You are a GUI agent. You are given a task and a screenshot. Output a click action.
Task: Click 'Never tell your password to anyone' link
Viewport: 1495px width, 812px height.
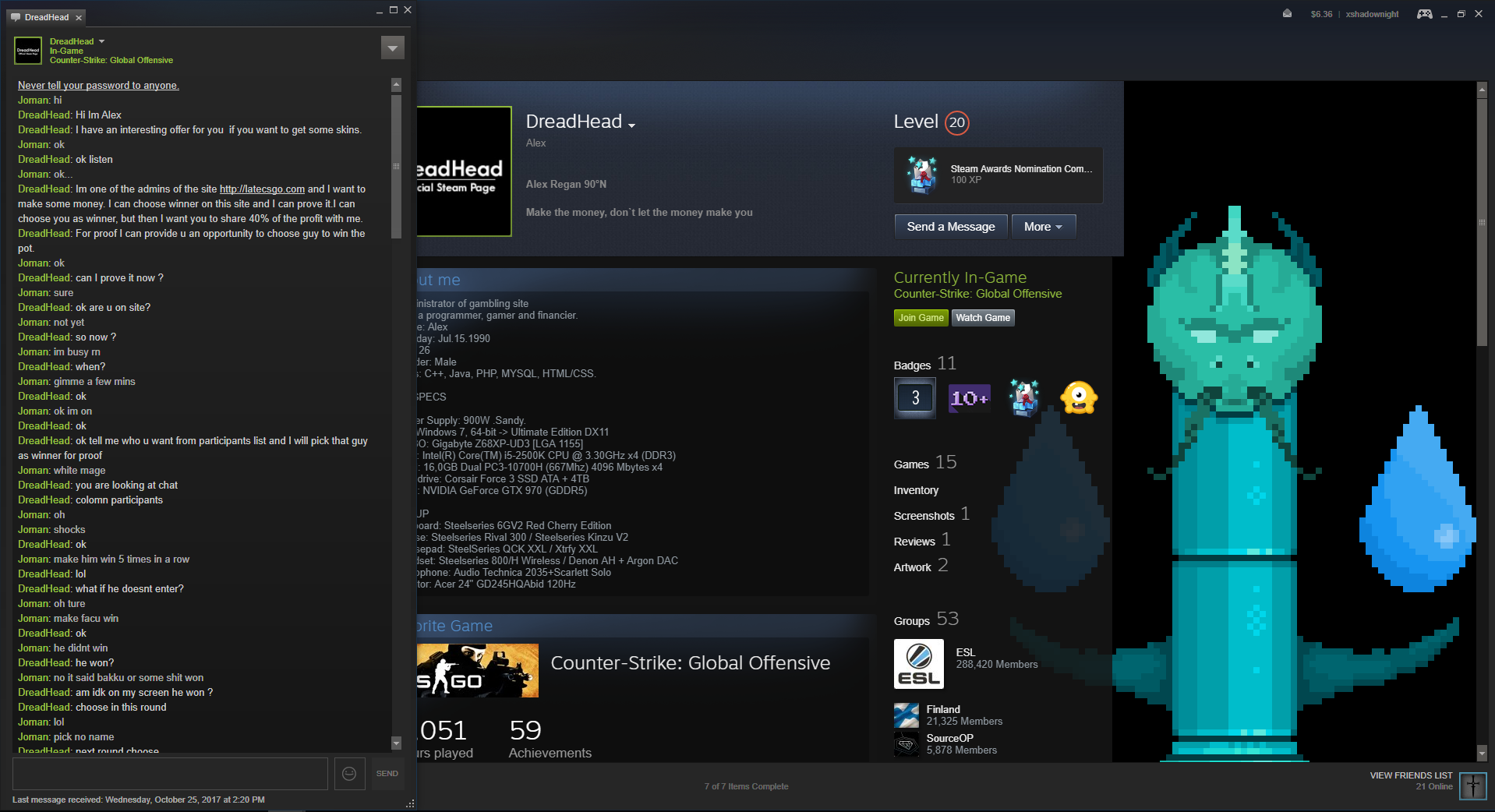point(98,86)
